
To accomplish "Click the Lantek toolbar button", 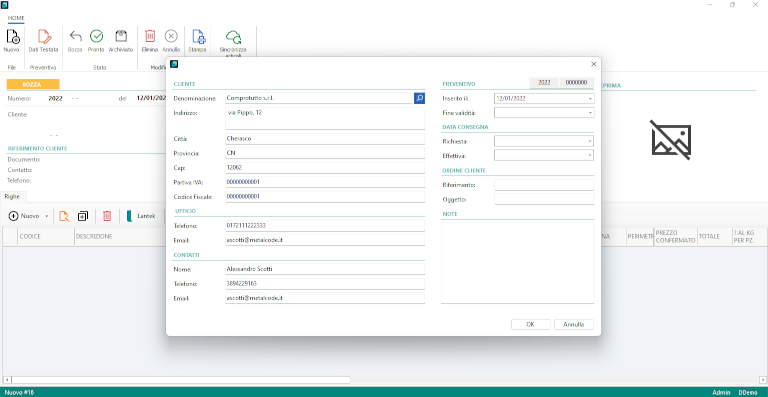I will point(142,216).
